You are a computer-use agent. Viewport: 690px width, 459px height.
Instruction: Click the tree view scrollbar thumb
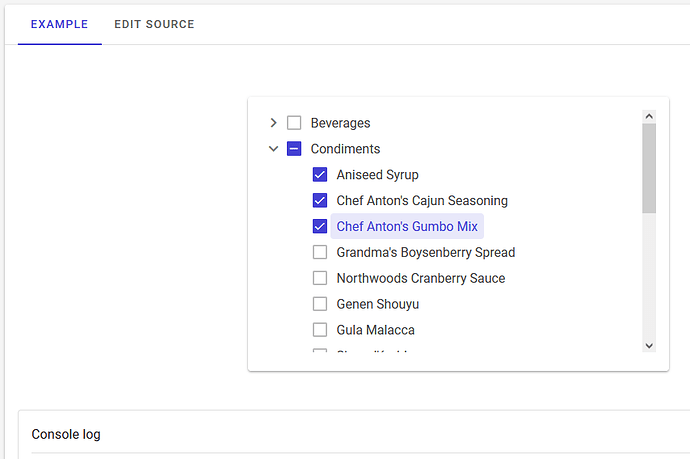tap(649, 169)
